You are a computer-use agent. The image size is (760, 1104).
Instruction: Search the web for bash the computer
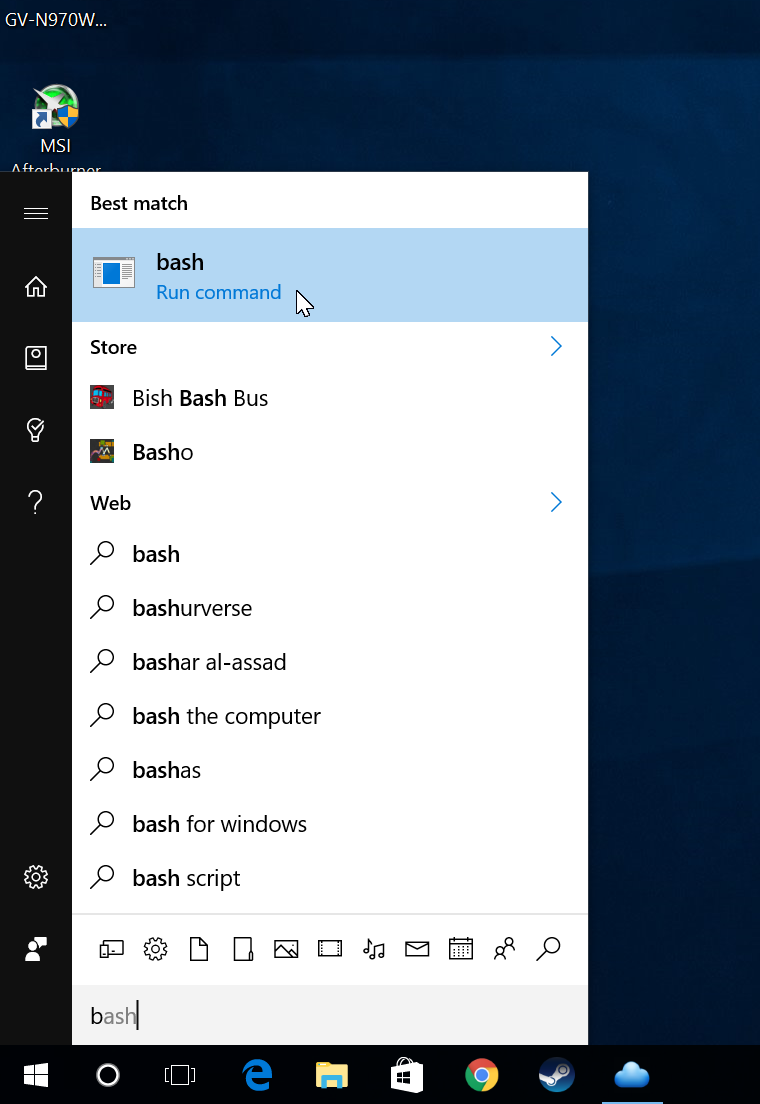[330, 717]
